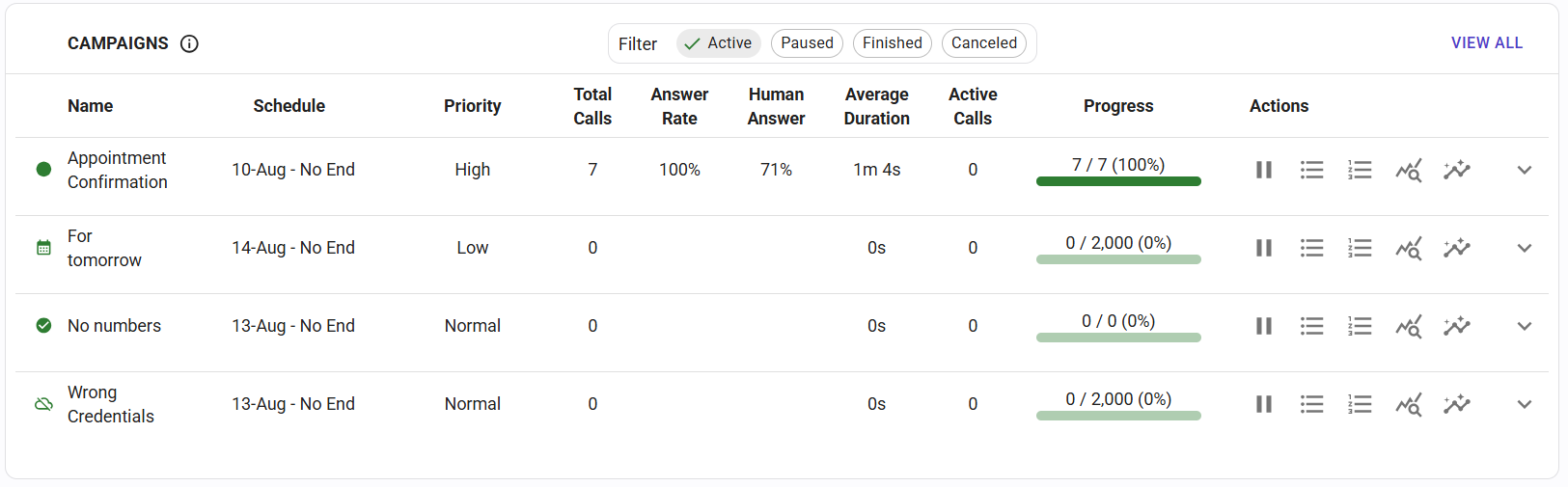Enable the Paused filter chip

807,43
